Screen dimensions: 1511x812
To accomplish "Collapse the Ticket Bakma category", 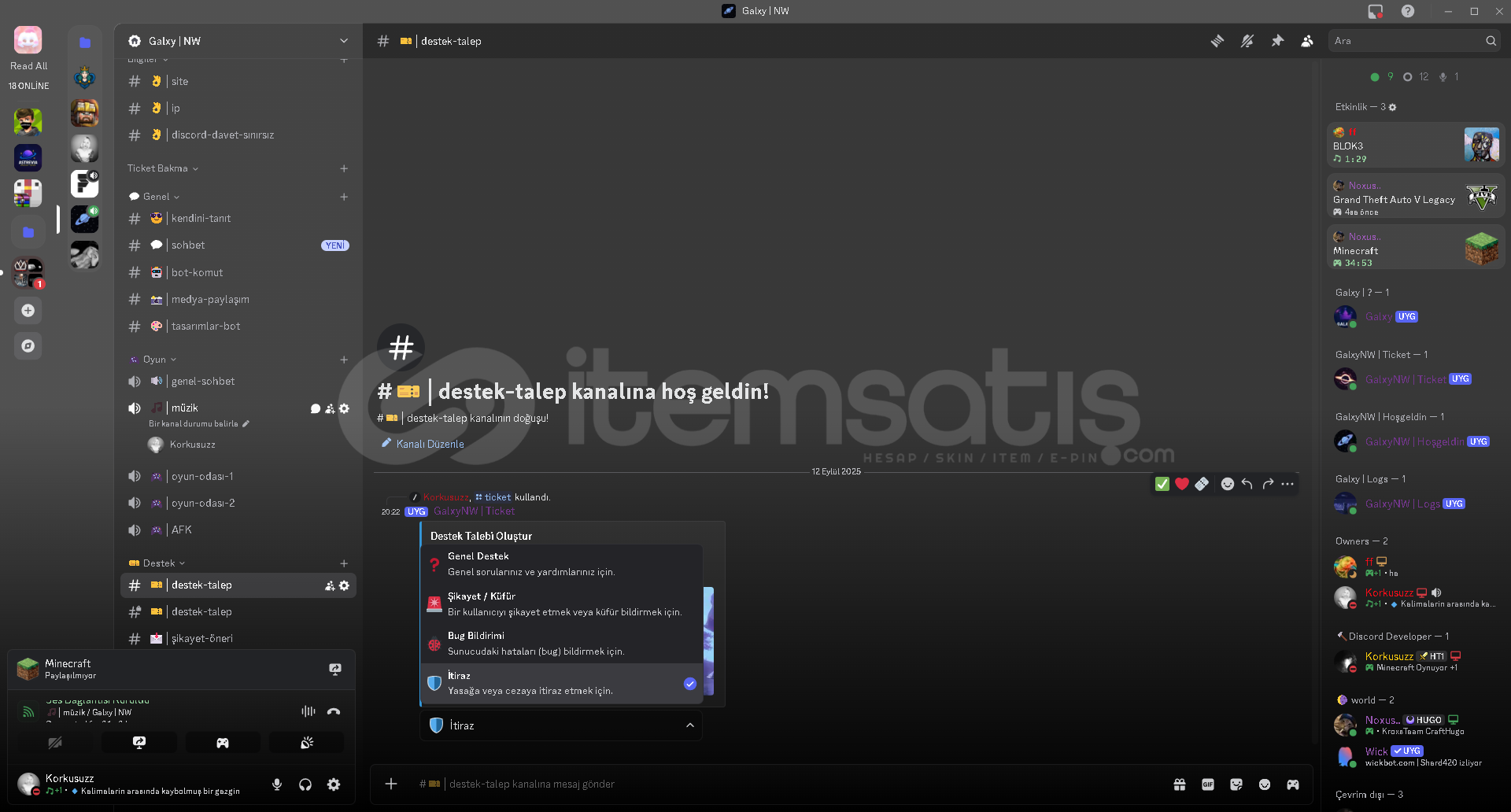I will pyautogui.click(x=162, y=168).
